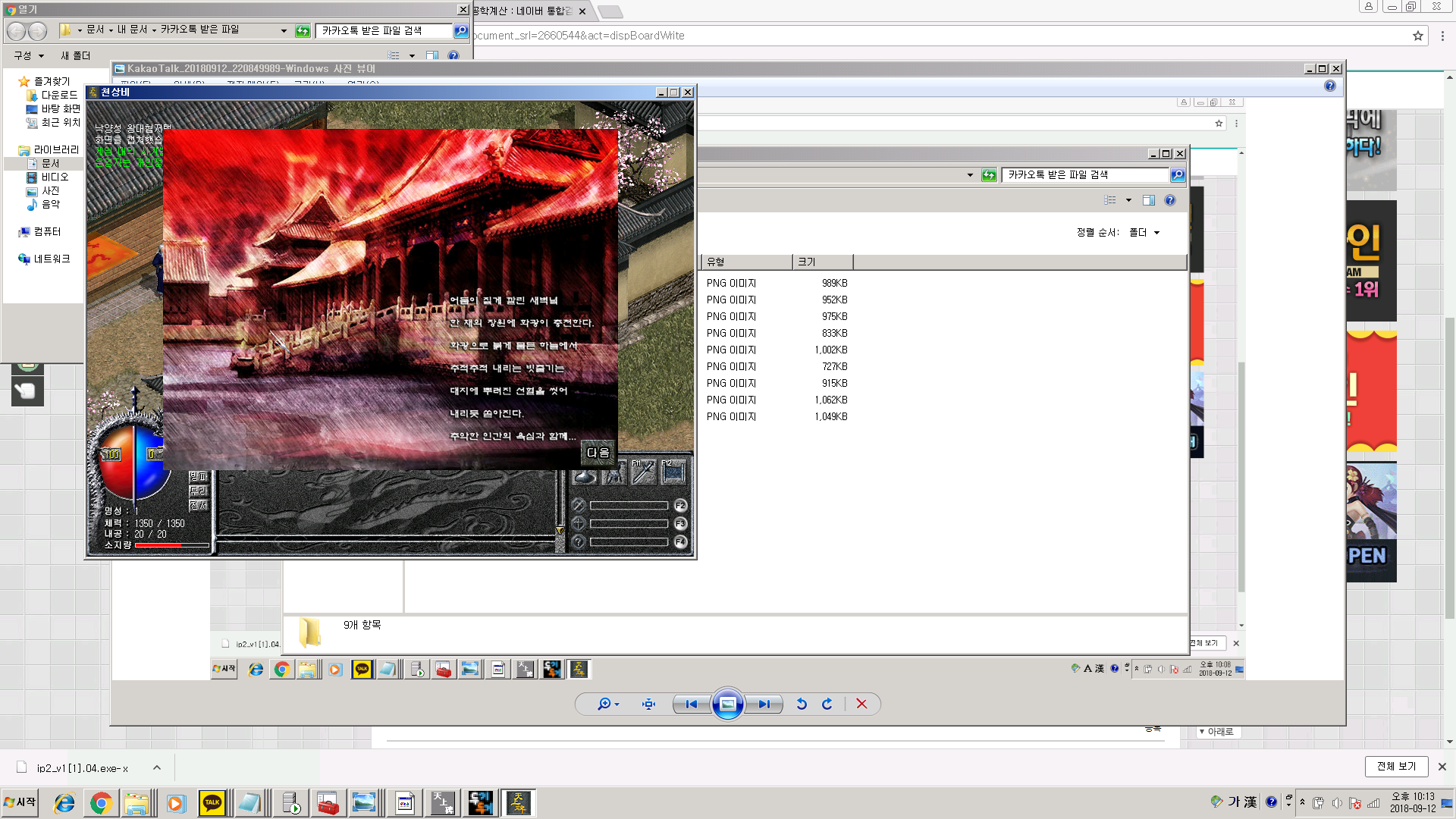Expand the 구성 organize menu

pyautogui.click(x=29, y=55)
